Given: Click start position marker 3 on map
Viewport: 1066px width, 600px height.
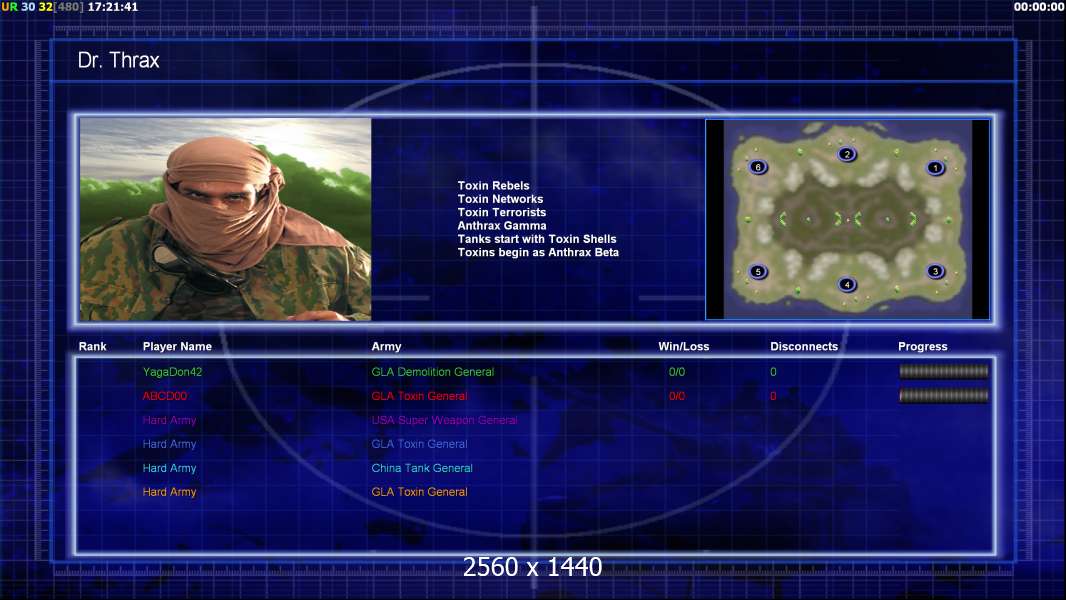Looking at the screenshot, I should [x=935, y=271].
